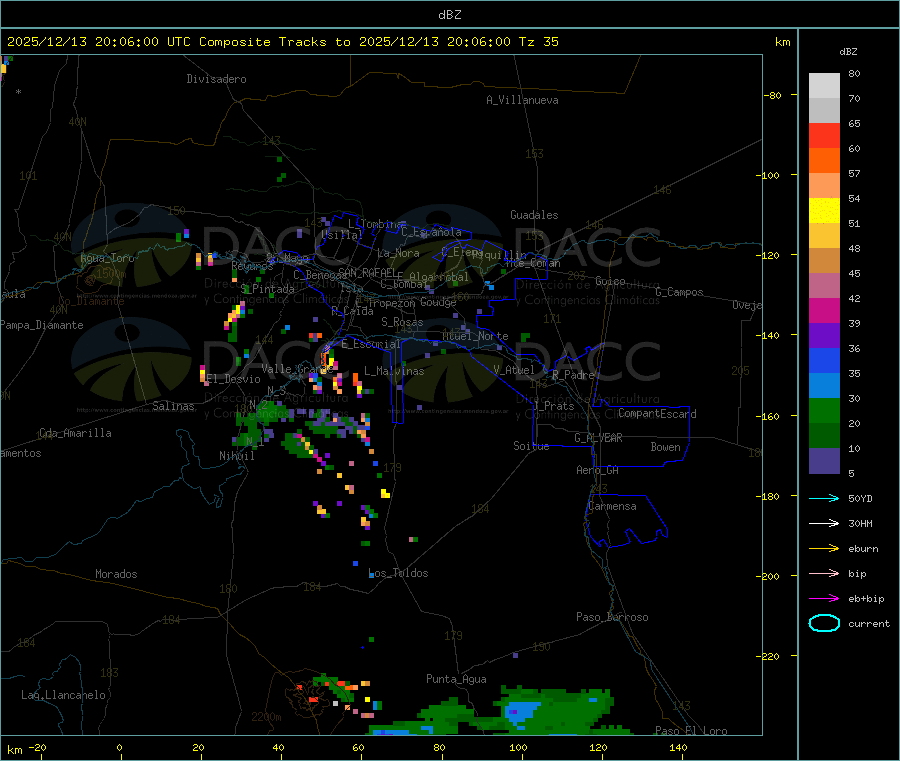Click the Bowen map label
This screenshot has width=900, height=761.
665,447
